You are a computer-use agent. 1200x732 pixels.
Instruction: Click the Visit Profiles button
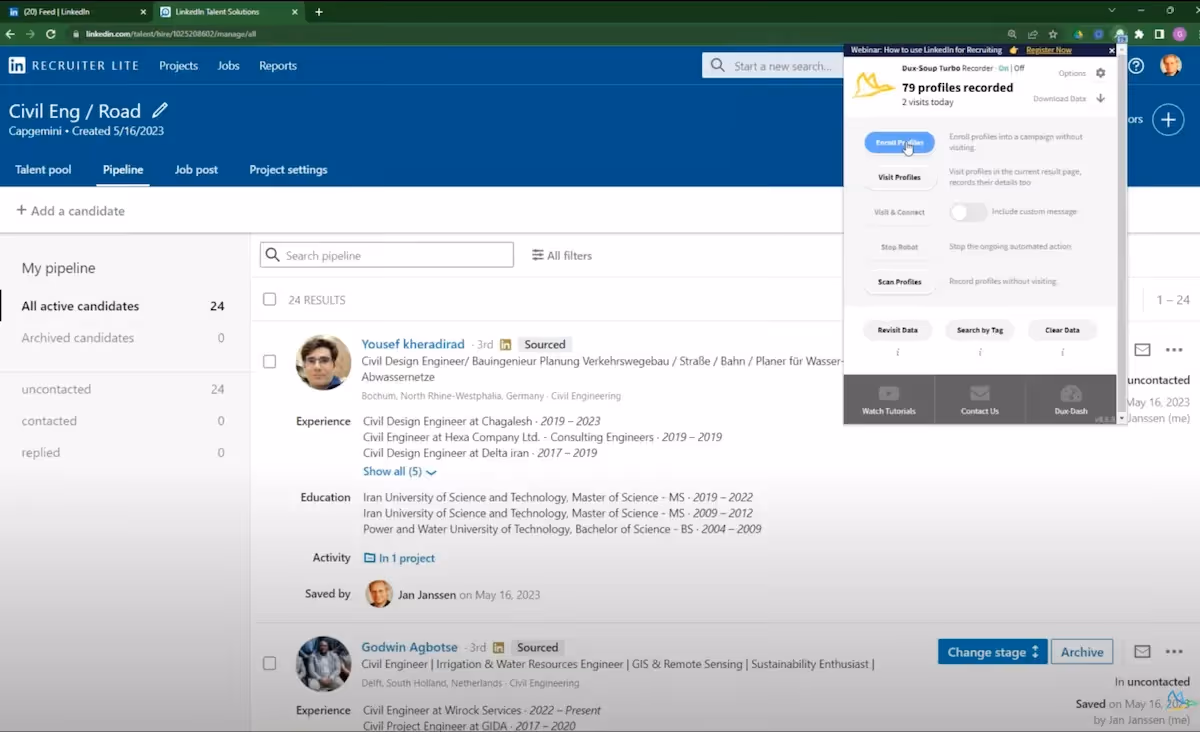point(899,177)
